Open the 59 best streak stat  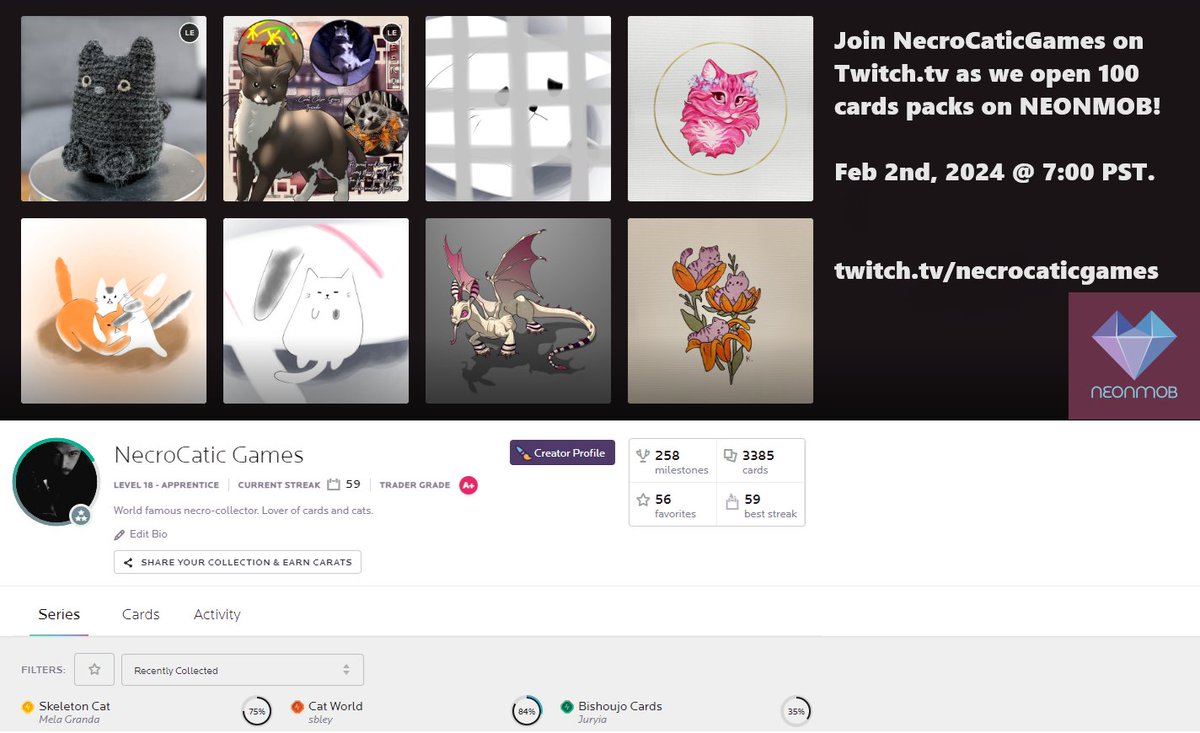pos(760,505)
